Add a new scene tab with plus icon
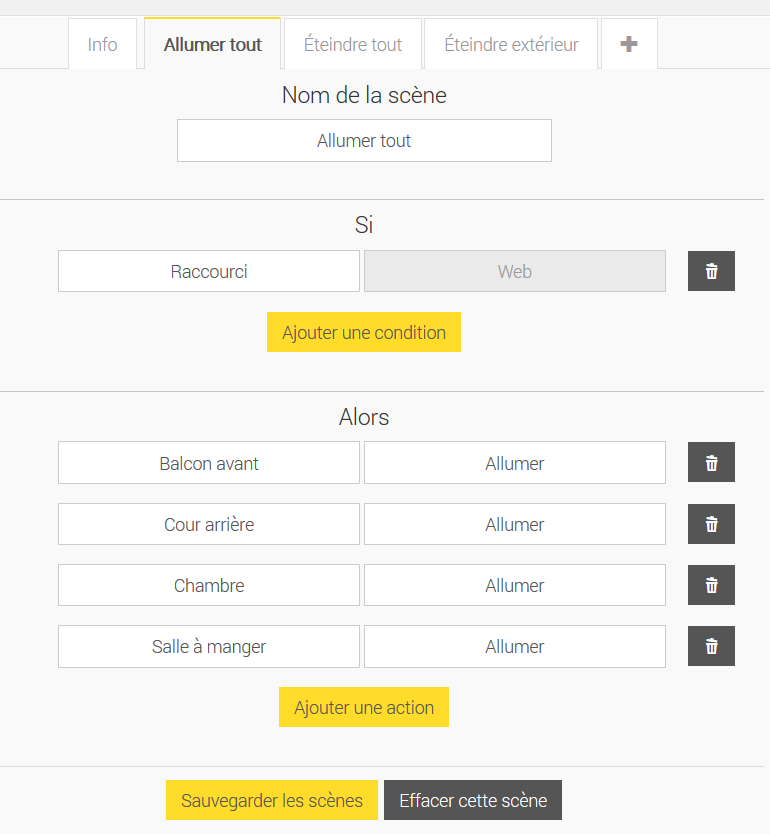 click(629, 44)
